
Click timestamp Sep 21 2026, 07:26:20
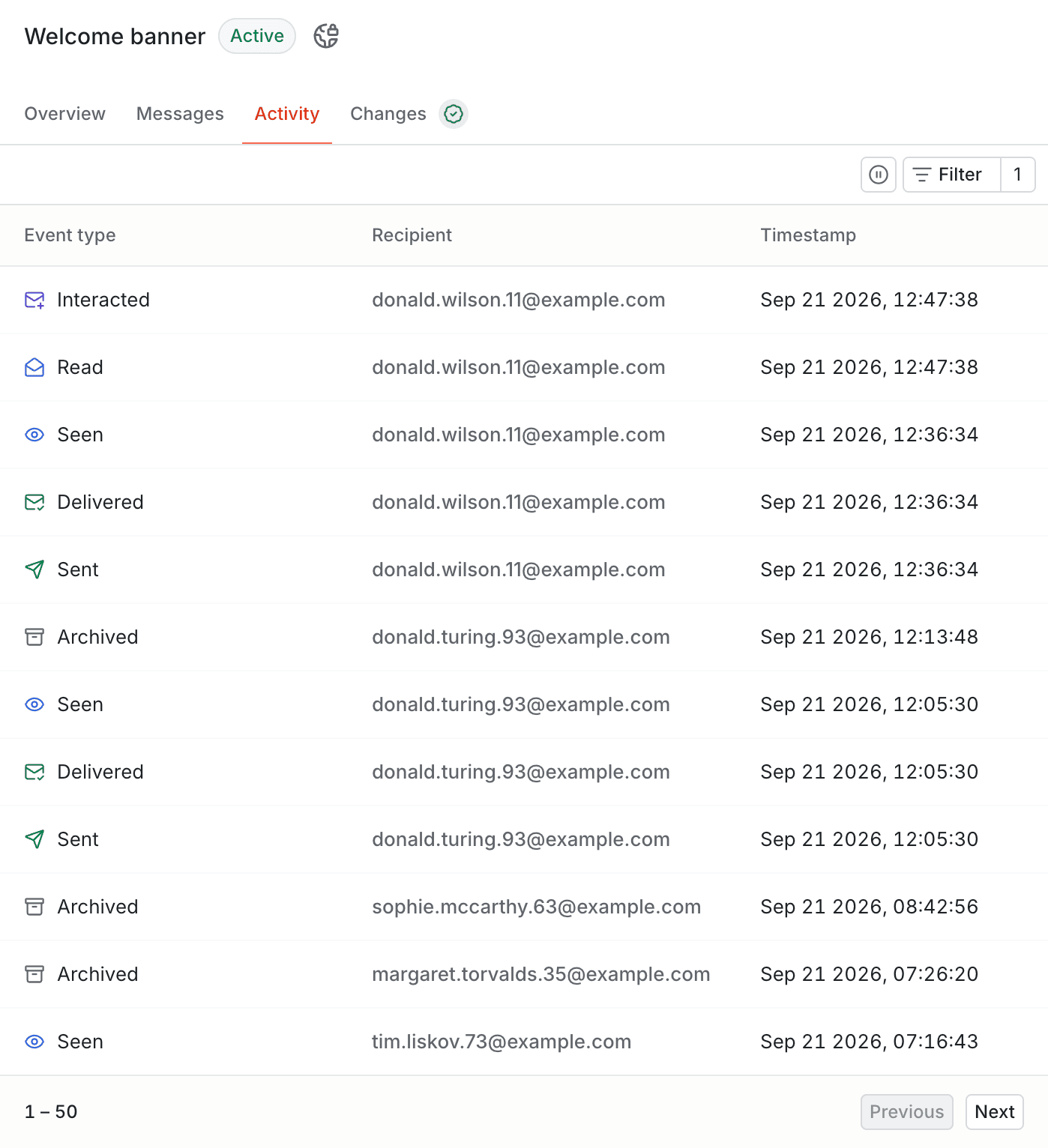click(870, 974)
